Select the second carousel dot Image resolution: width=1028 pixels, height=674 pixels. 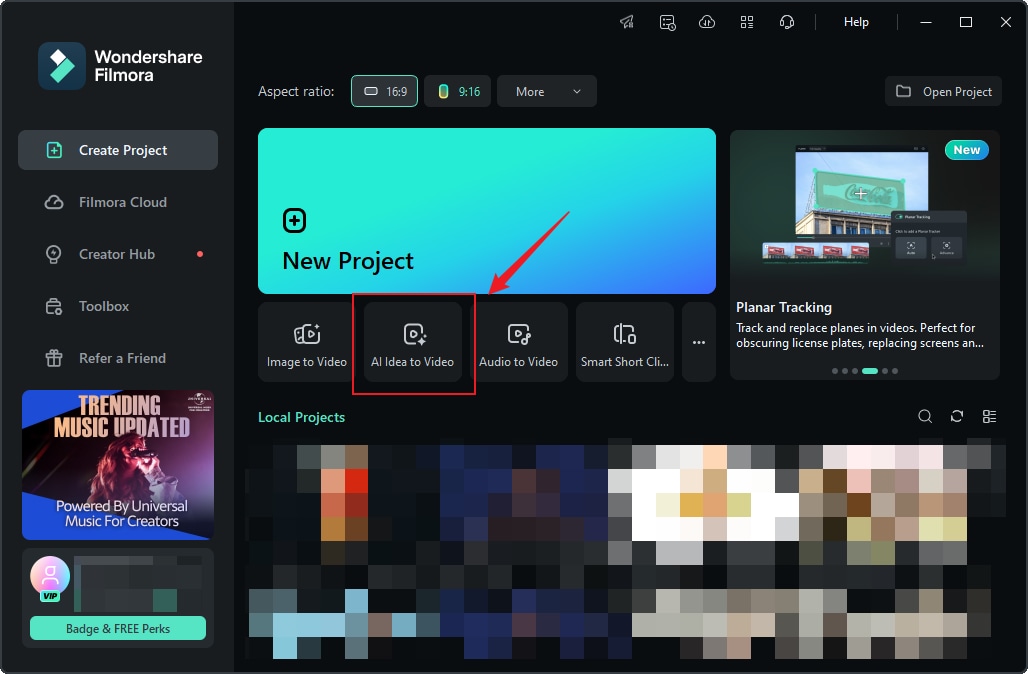coord(845,371)
